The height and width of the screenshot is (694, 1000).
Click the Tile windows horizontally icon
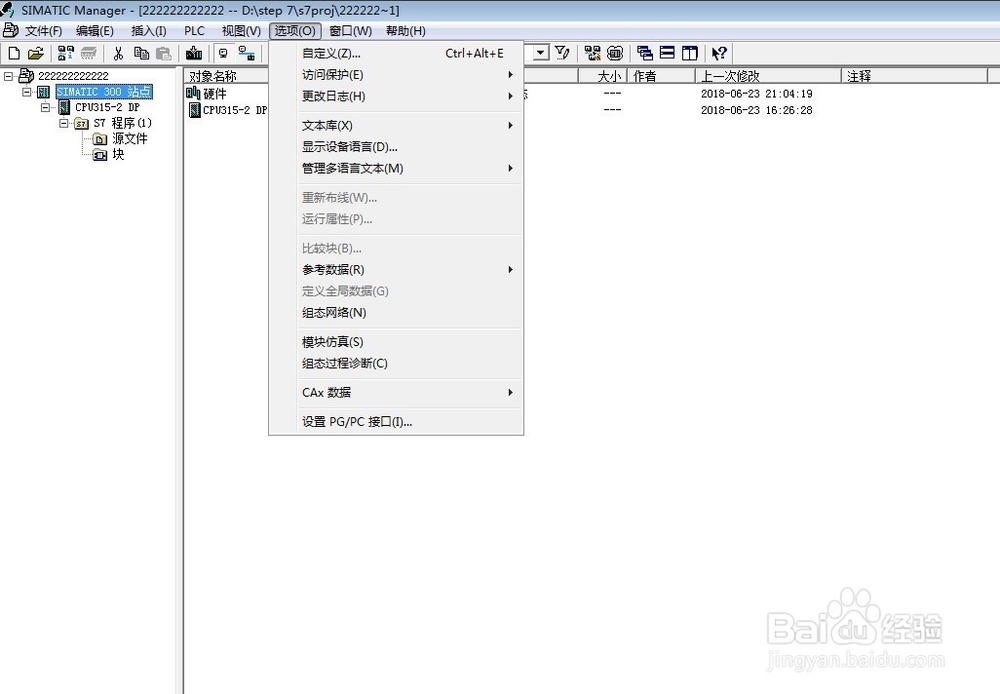(667, 53)
